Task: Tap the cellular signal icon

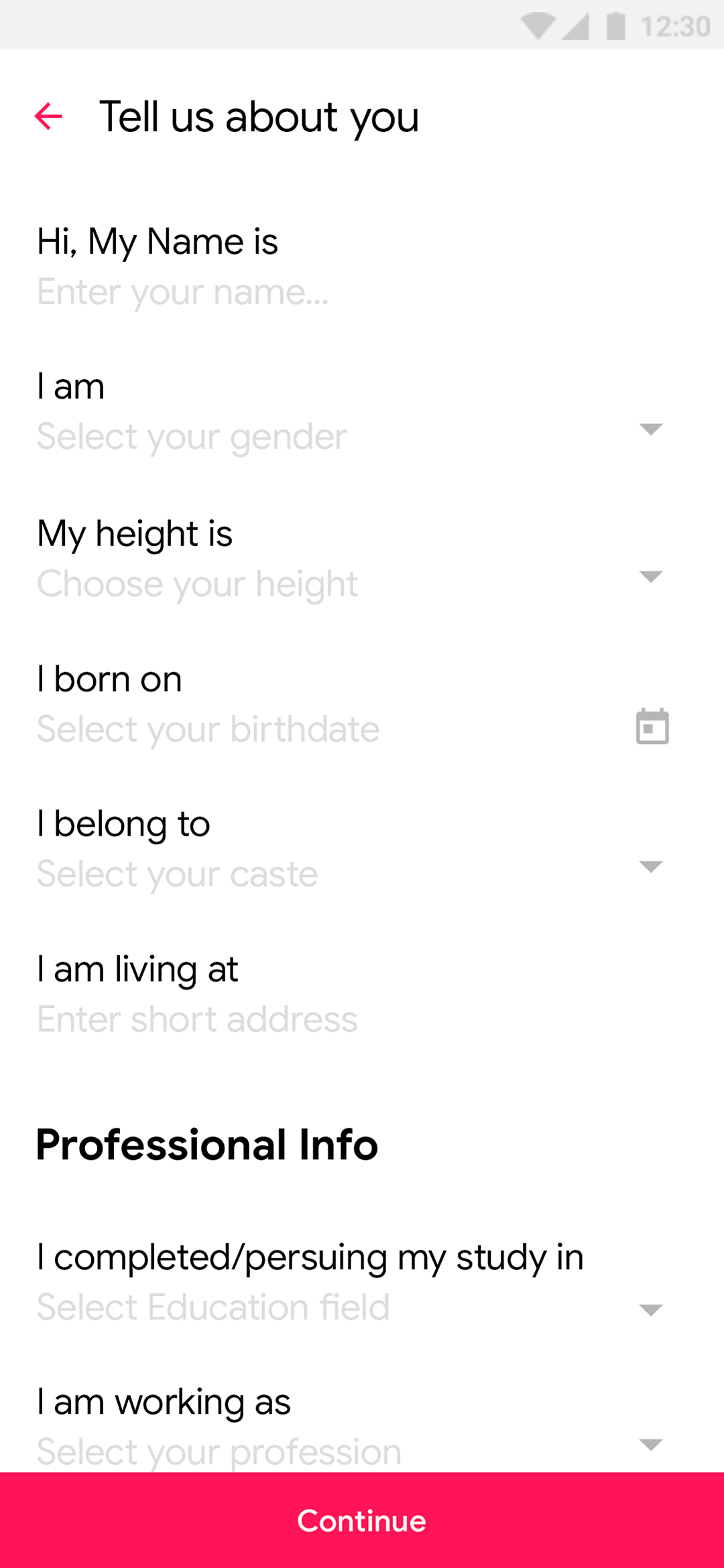Action: pyautogui.click(x=576, y=27)
